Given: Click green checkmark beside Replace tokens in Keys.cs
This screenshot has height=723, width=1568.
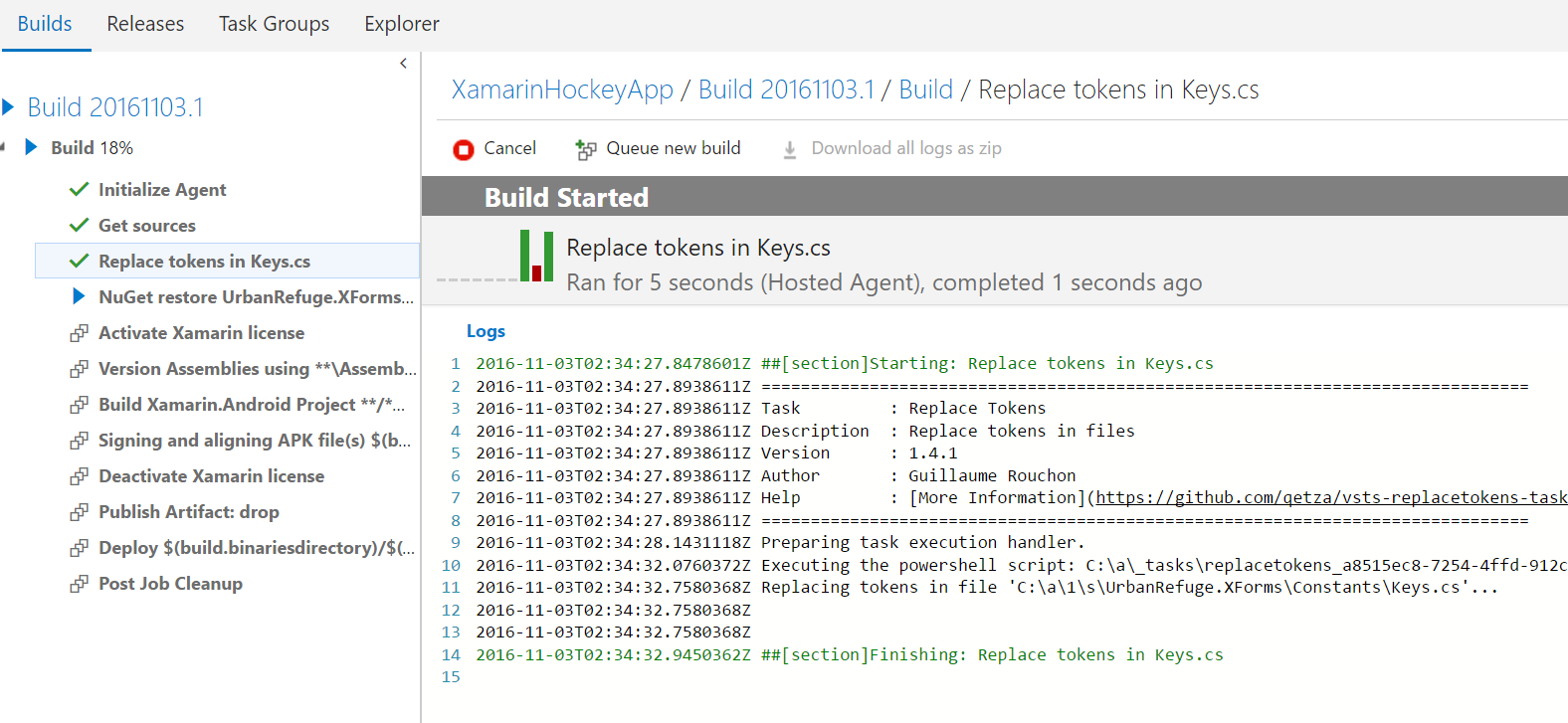Looking at the screenshot, I should point(80,261).
